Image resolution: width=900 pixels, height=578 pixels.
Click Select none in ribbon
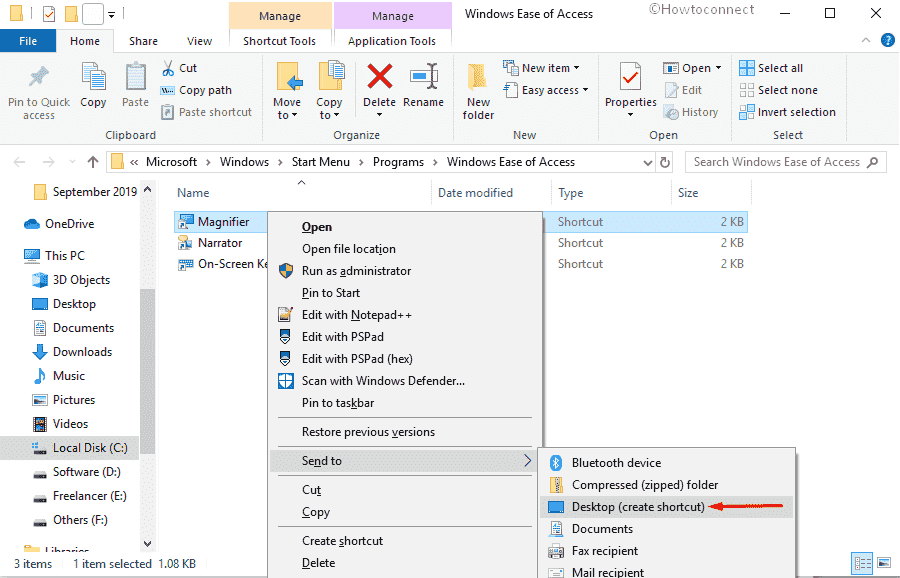pos(778,90)
